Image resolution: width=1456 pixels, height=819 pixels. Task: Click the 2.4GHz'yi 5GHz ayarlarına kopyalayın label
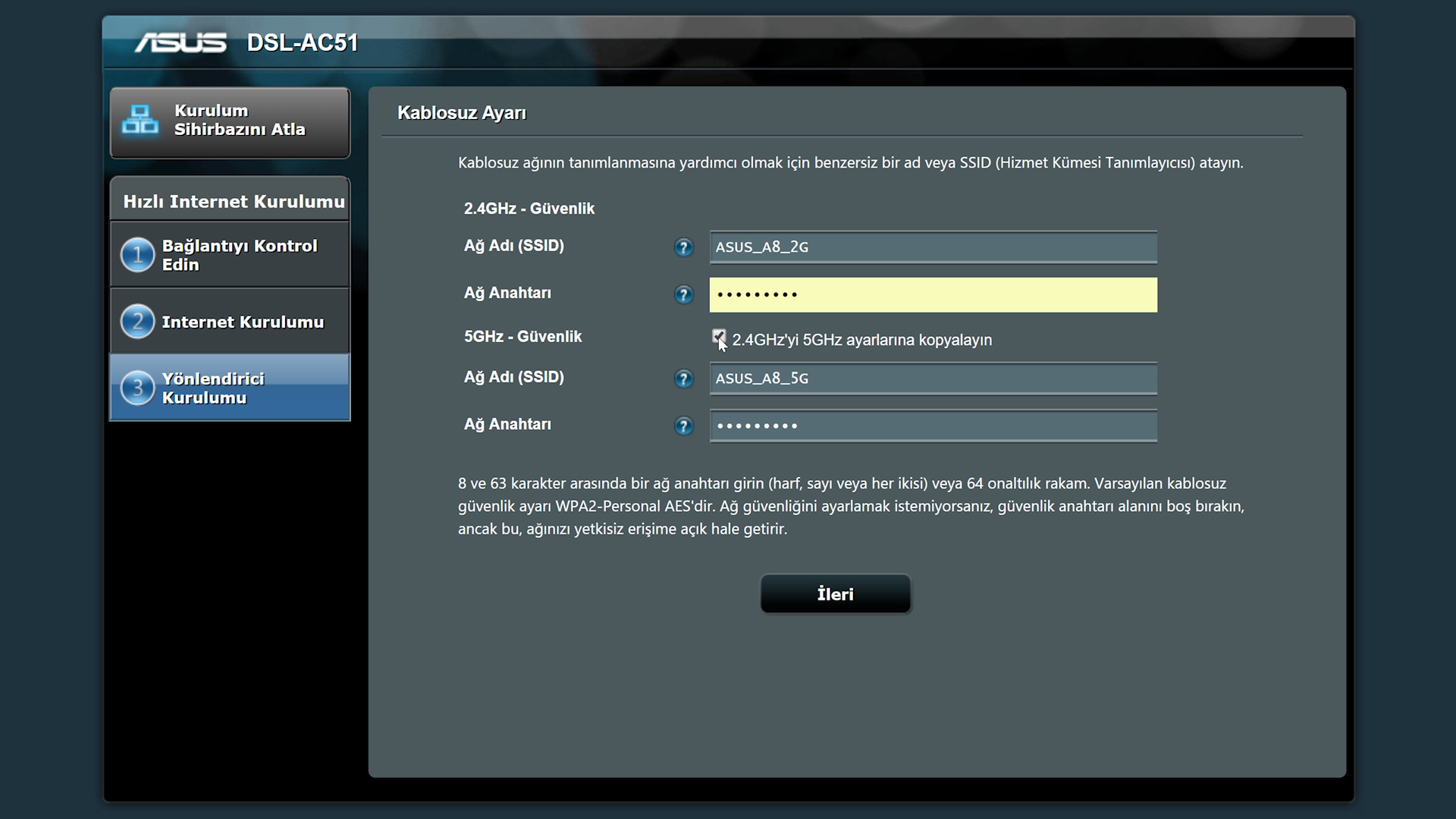pyautogui.click(x=861, y=340)
